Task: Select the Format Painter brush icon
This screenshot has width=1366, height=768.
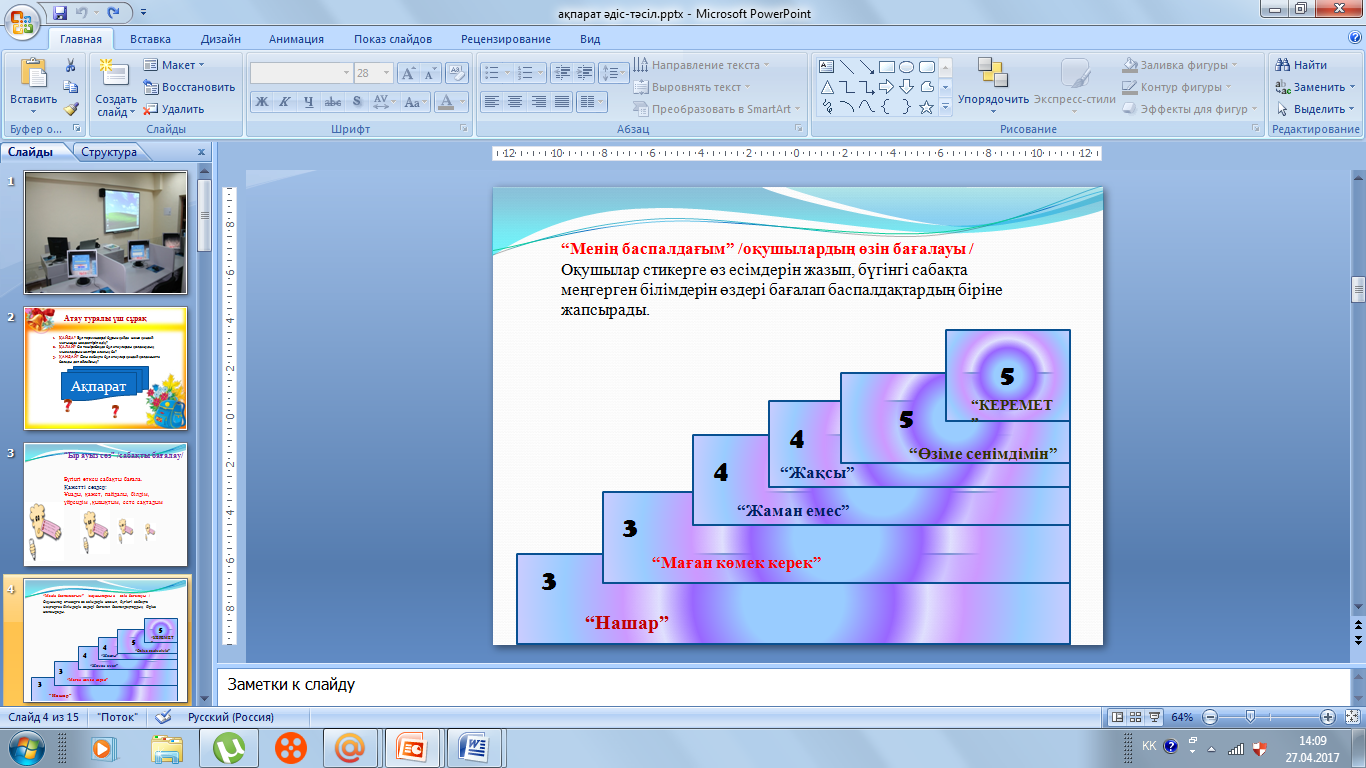Action: [x=71, y=109]
